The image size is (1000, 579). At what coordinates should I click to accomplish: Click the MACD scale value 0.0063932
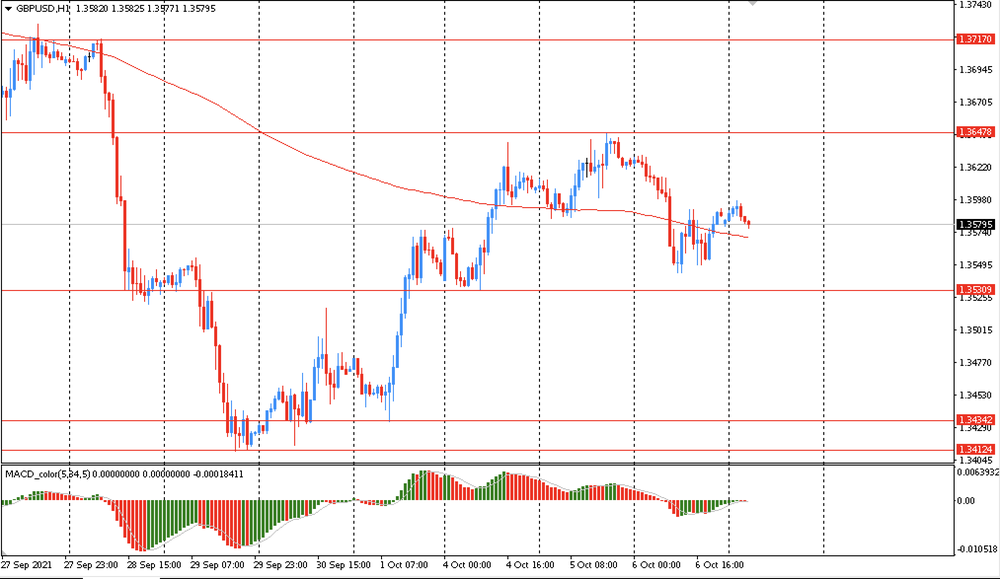pyautogui.click(x=977, y=473)
